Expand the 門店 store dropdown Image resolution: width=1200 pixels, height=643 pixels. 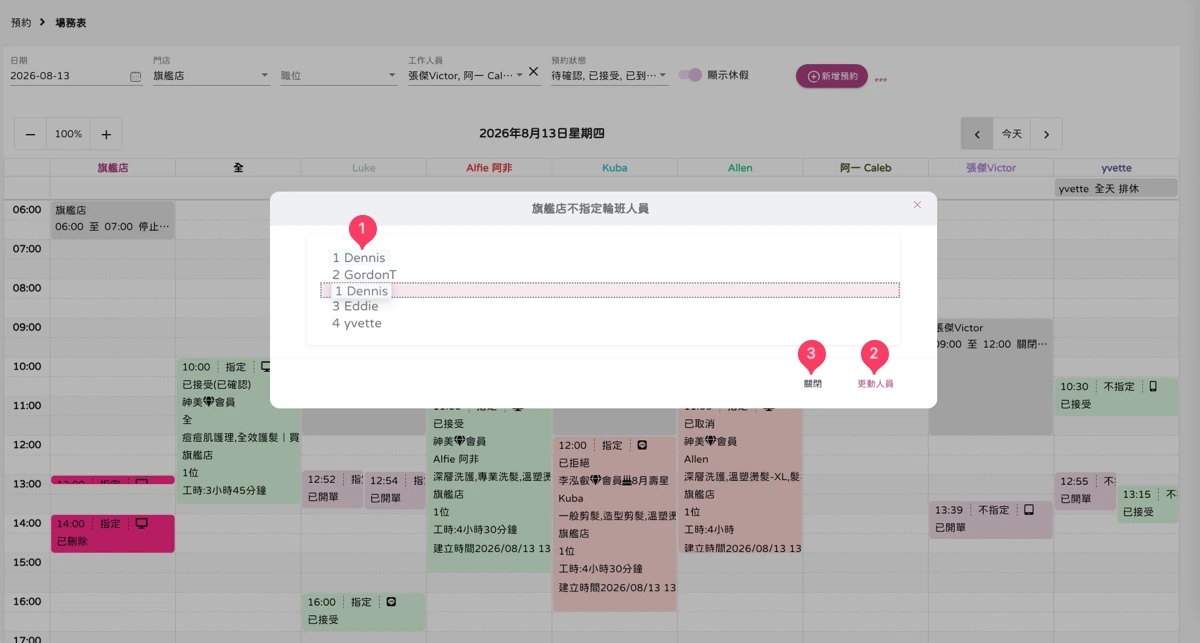pos(211,76)
